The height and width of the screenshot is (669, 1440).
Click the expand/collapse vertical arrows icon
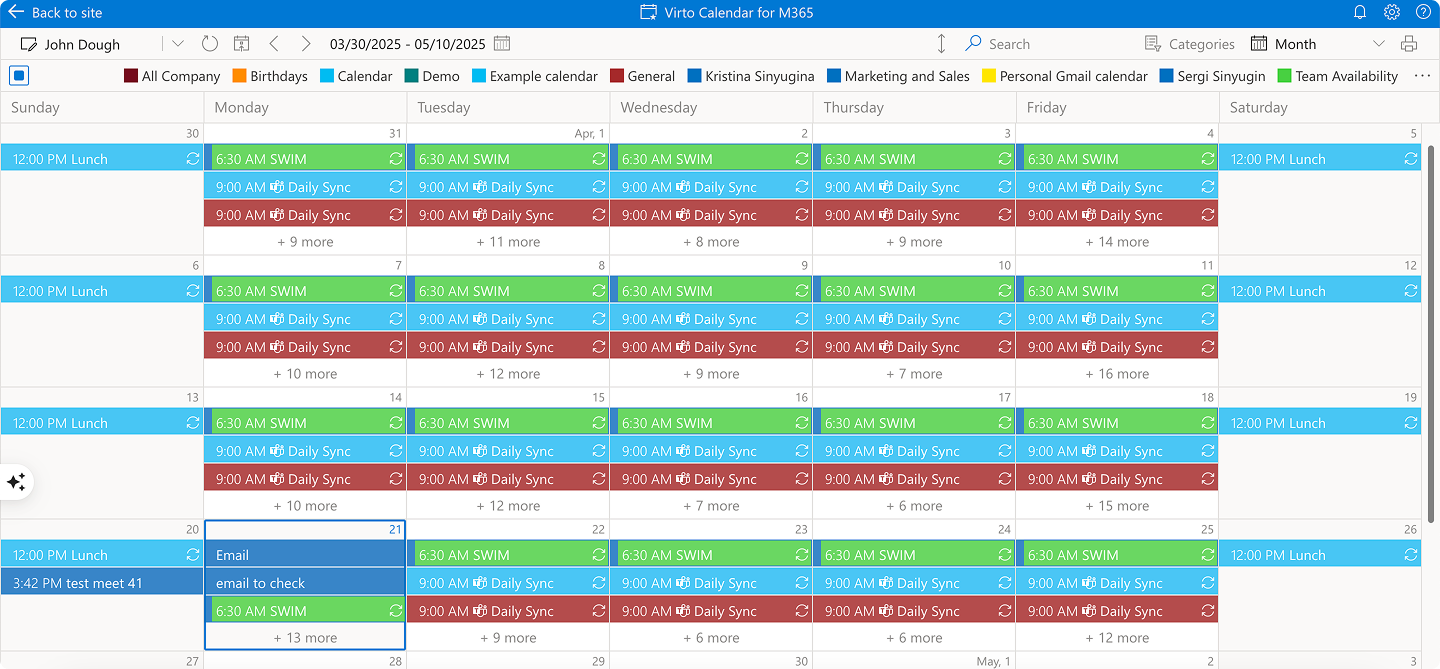pyautogui.click(x=941, y=44)
